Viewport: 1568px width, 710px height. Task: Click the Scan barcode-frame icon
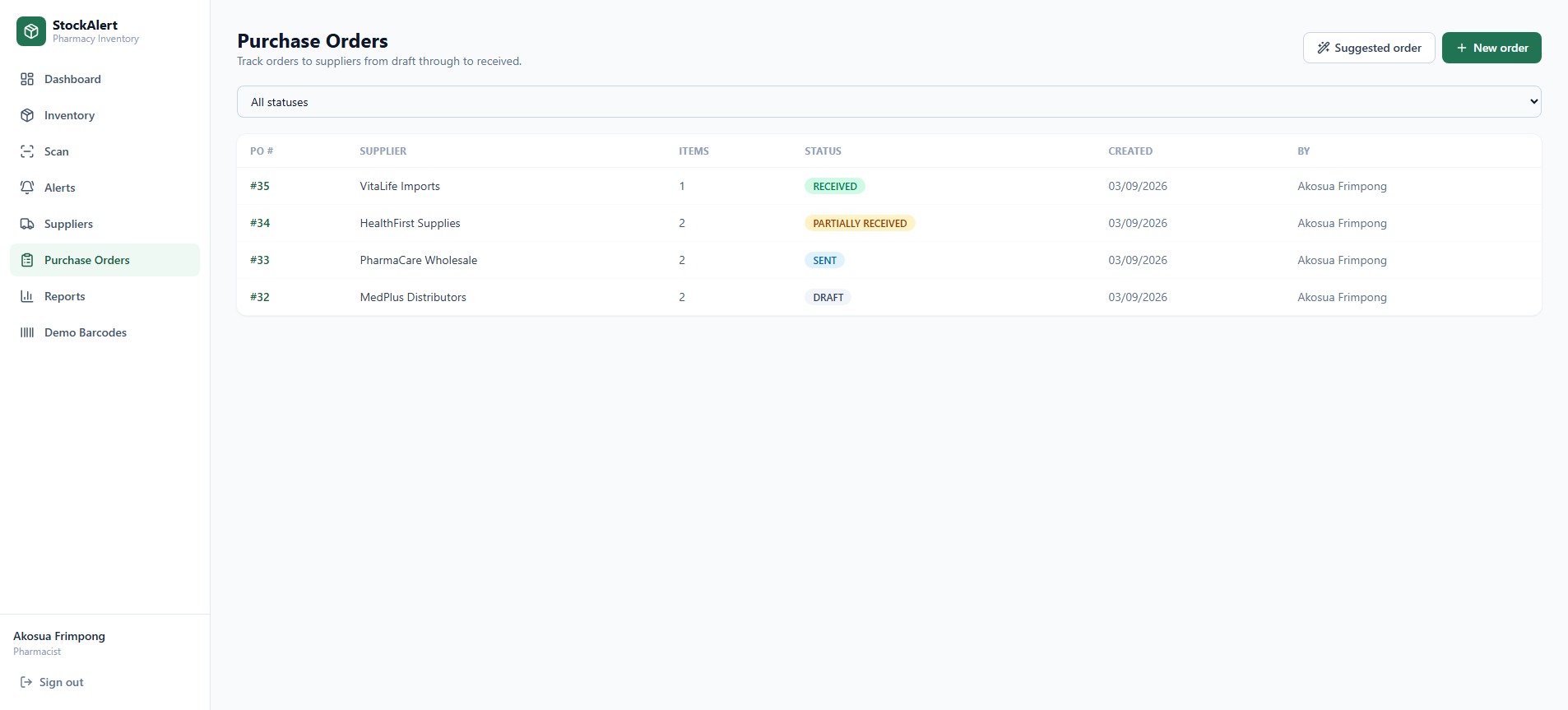(x=27, y=151)
